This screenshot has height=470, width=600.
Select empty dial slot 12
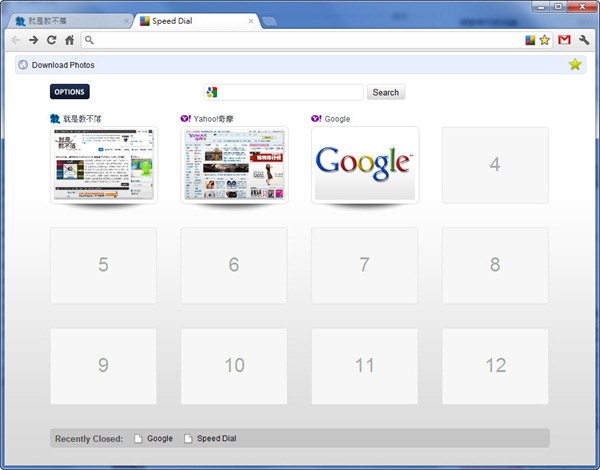coord(495,366)
